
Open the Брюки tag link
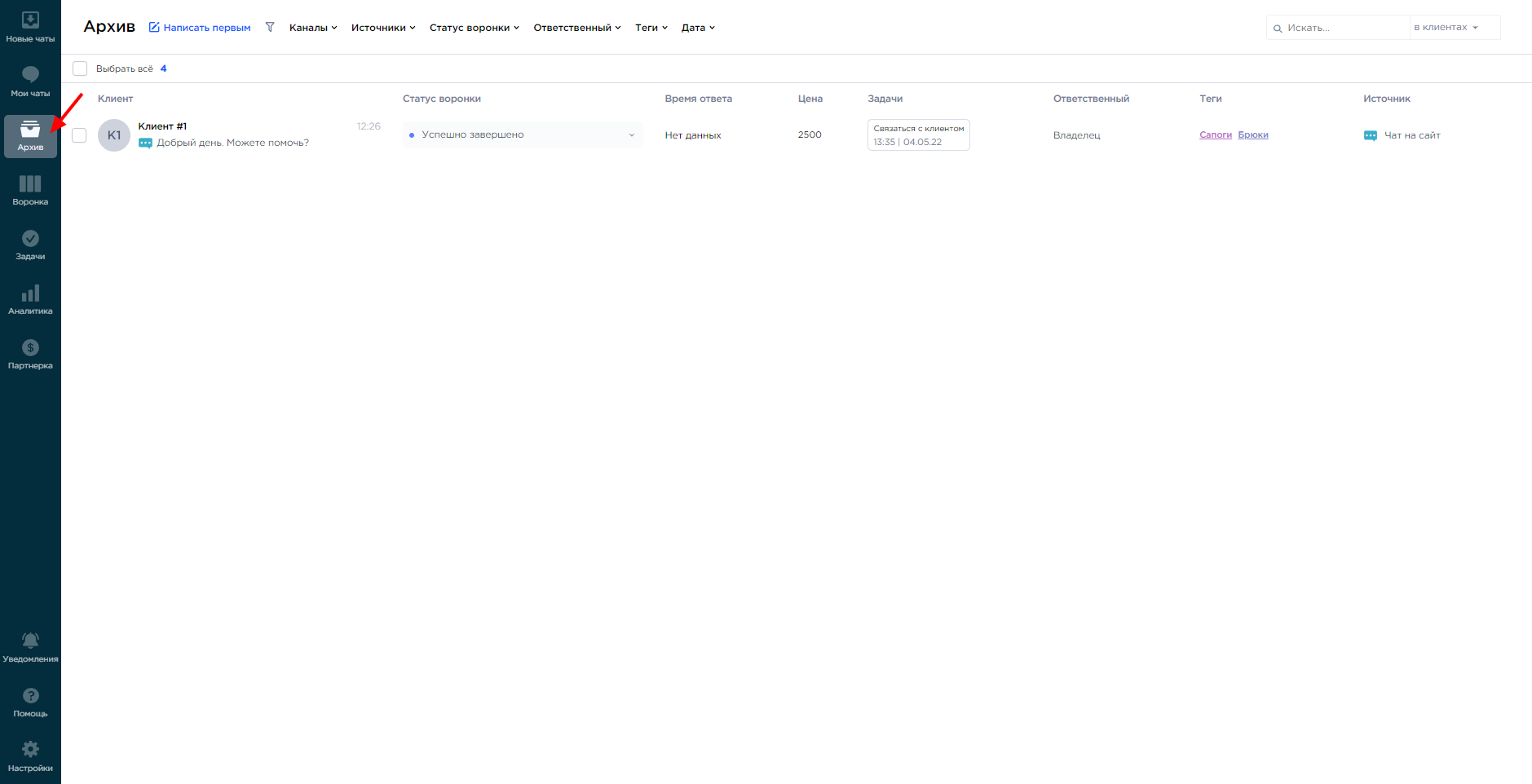1253,135
